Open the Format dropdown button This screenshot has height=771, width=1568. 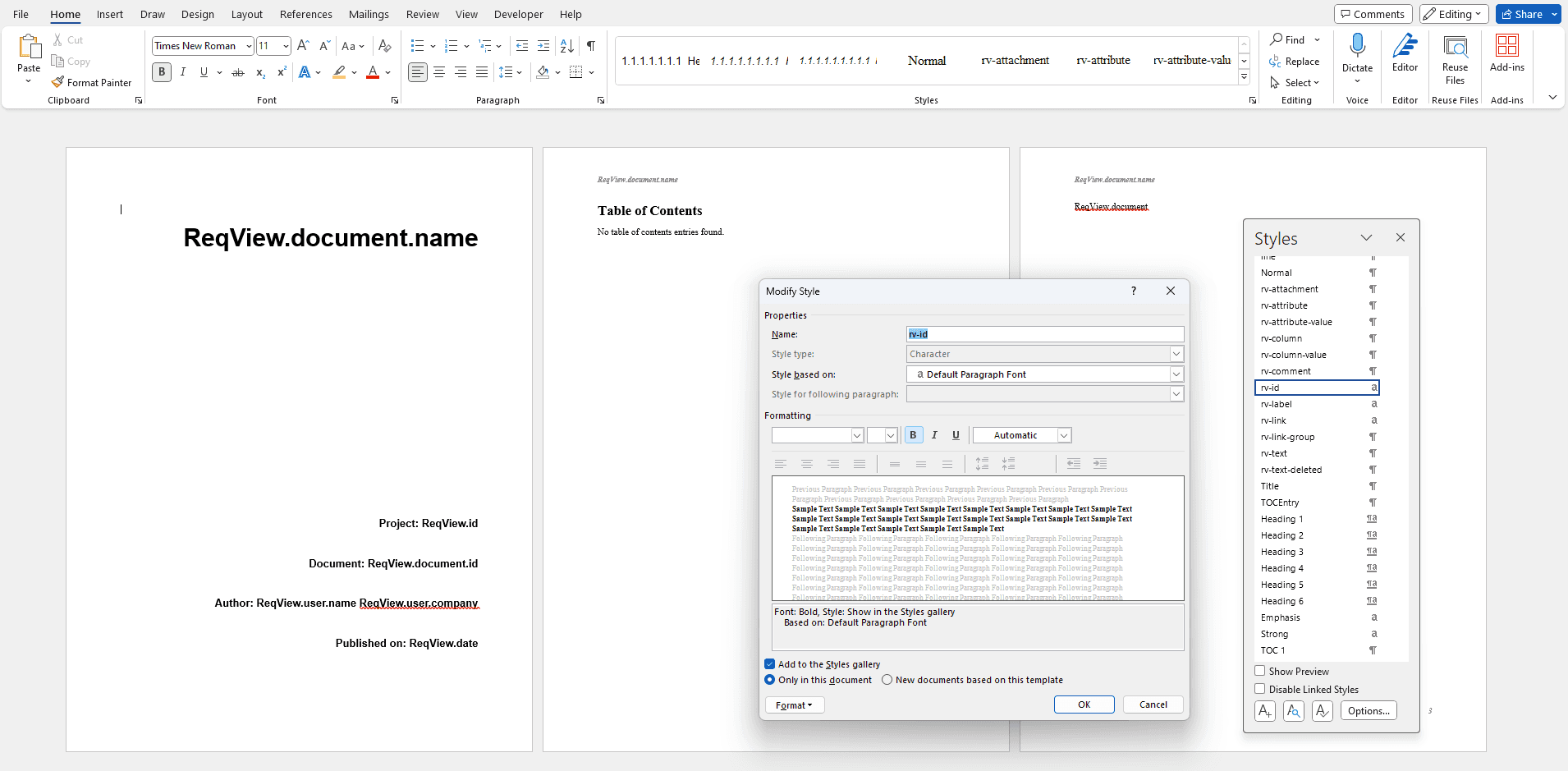click(794, 705)
